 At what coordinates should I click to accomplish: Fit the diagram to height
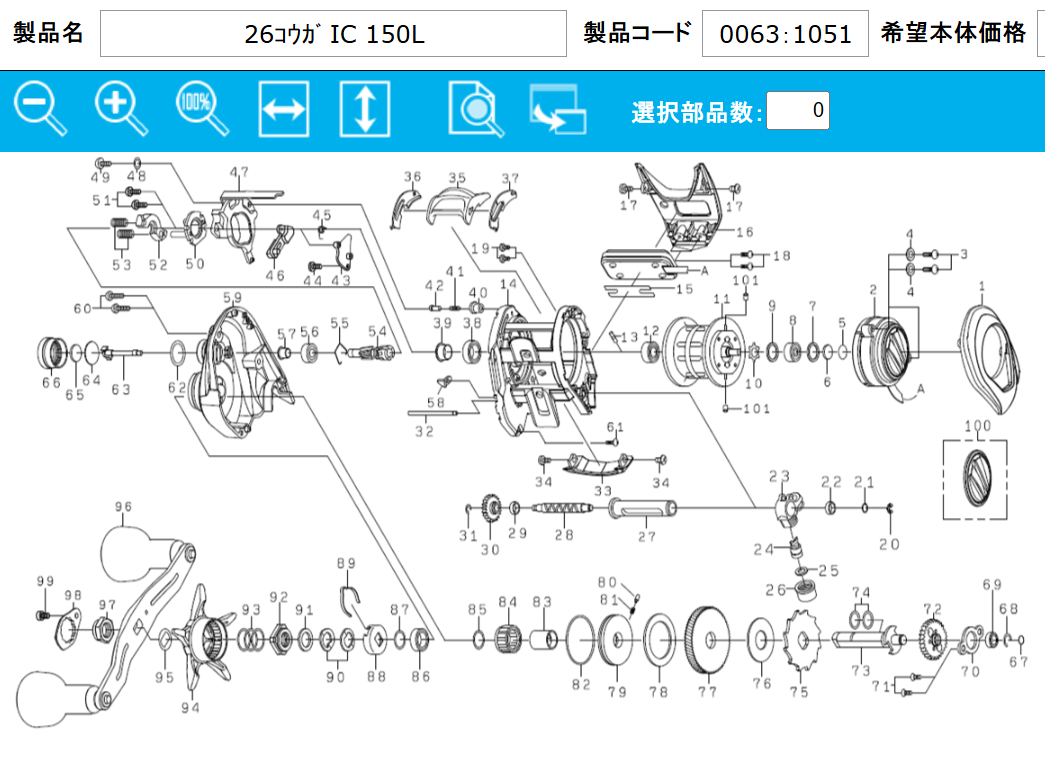(x=364, y=109)
